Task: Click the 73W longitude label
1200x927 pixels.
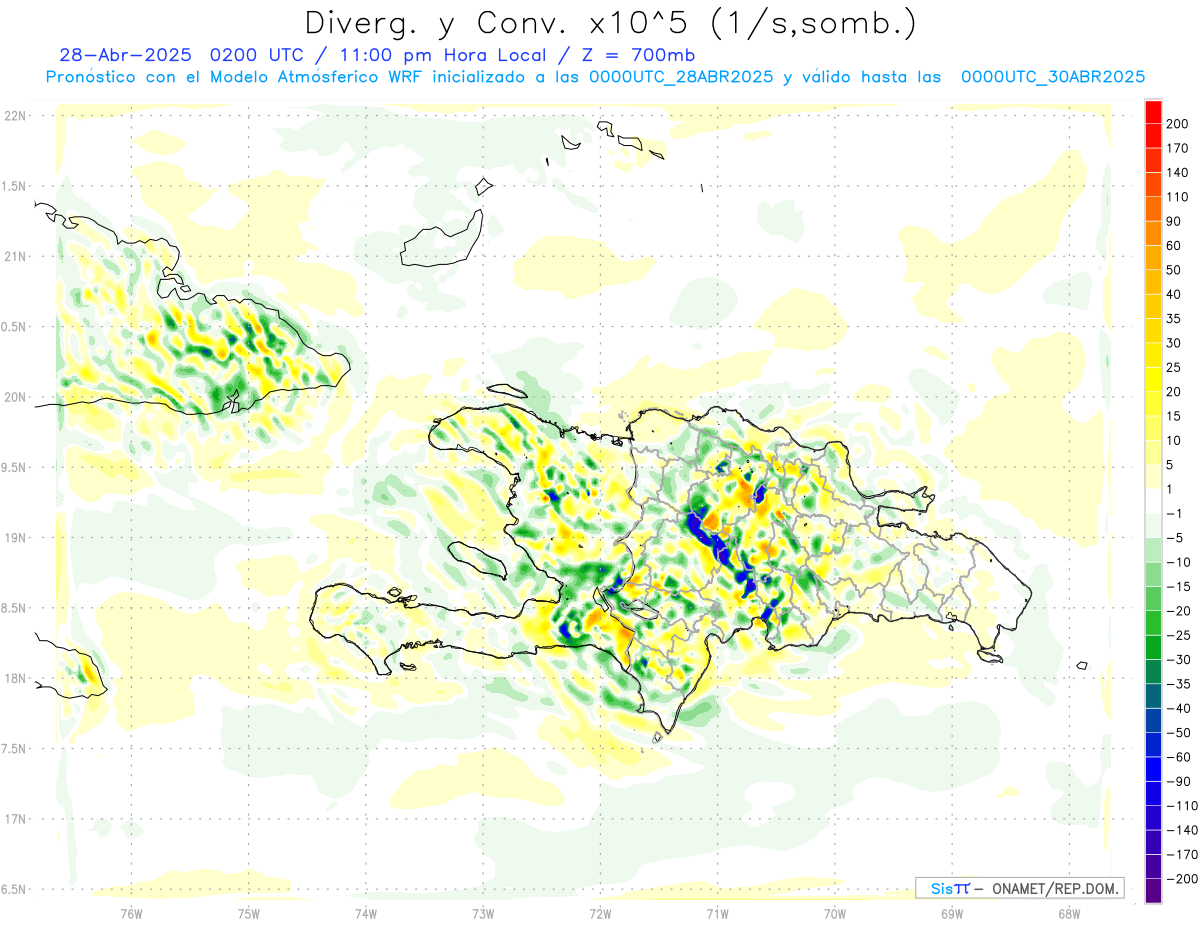Action: pyautogui.click(x=483, y=914)
